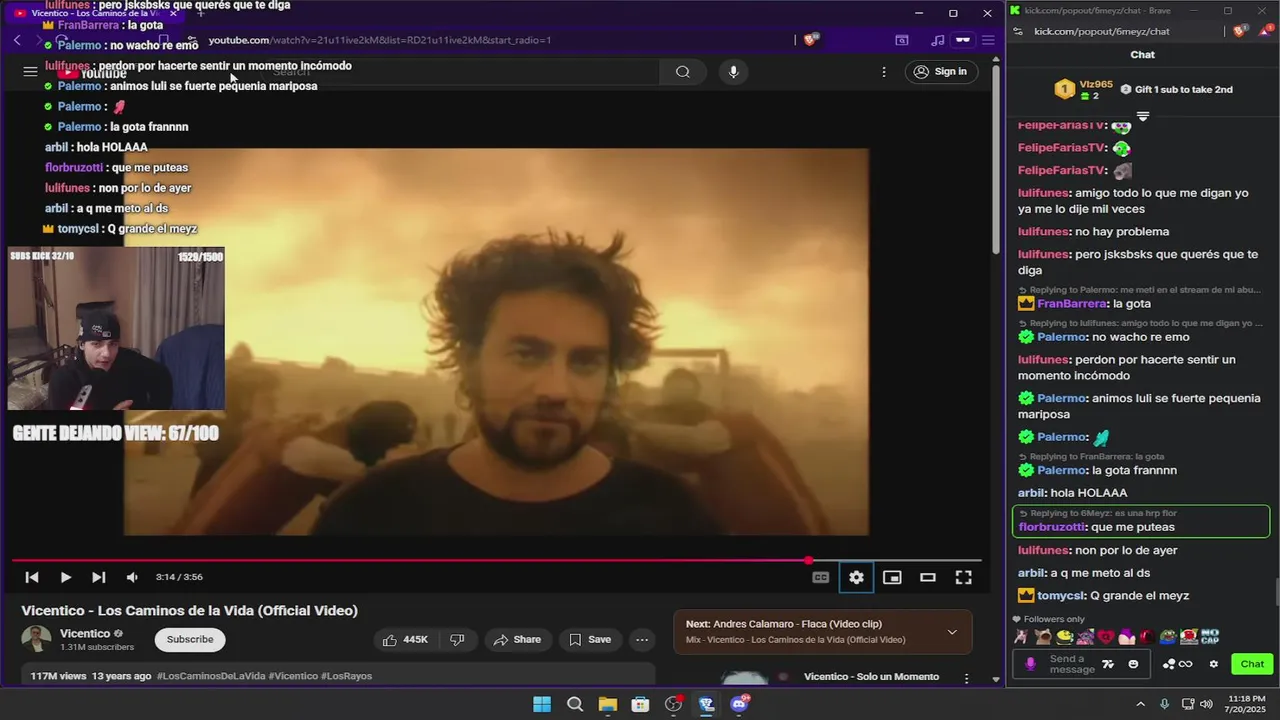Image resolution: width=1280 pixels, height=720 pixels.
Task: Go back in the YouTube browser window
Action: (x=17, y=40)
